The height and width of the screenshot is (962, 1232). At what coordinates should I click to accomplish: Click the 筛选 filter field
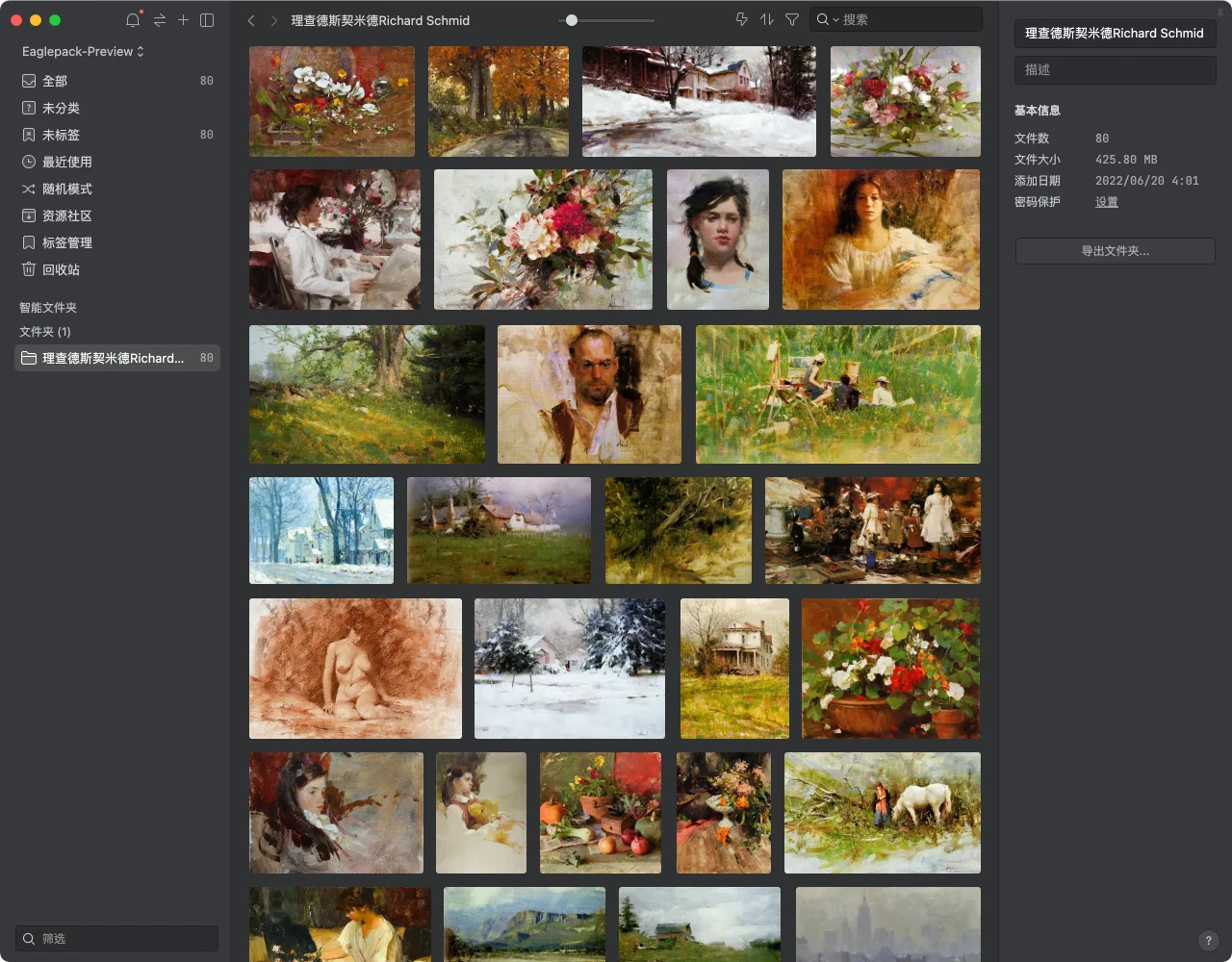click(x=117, y=938)
